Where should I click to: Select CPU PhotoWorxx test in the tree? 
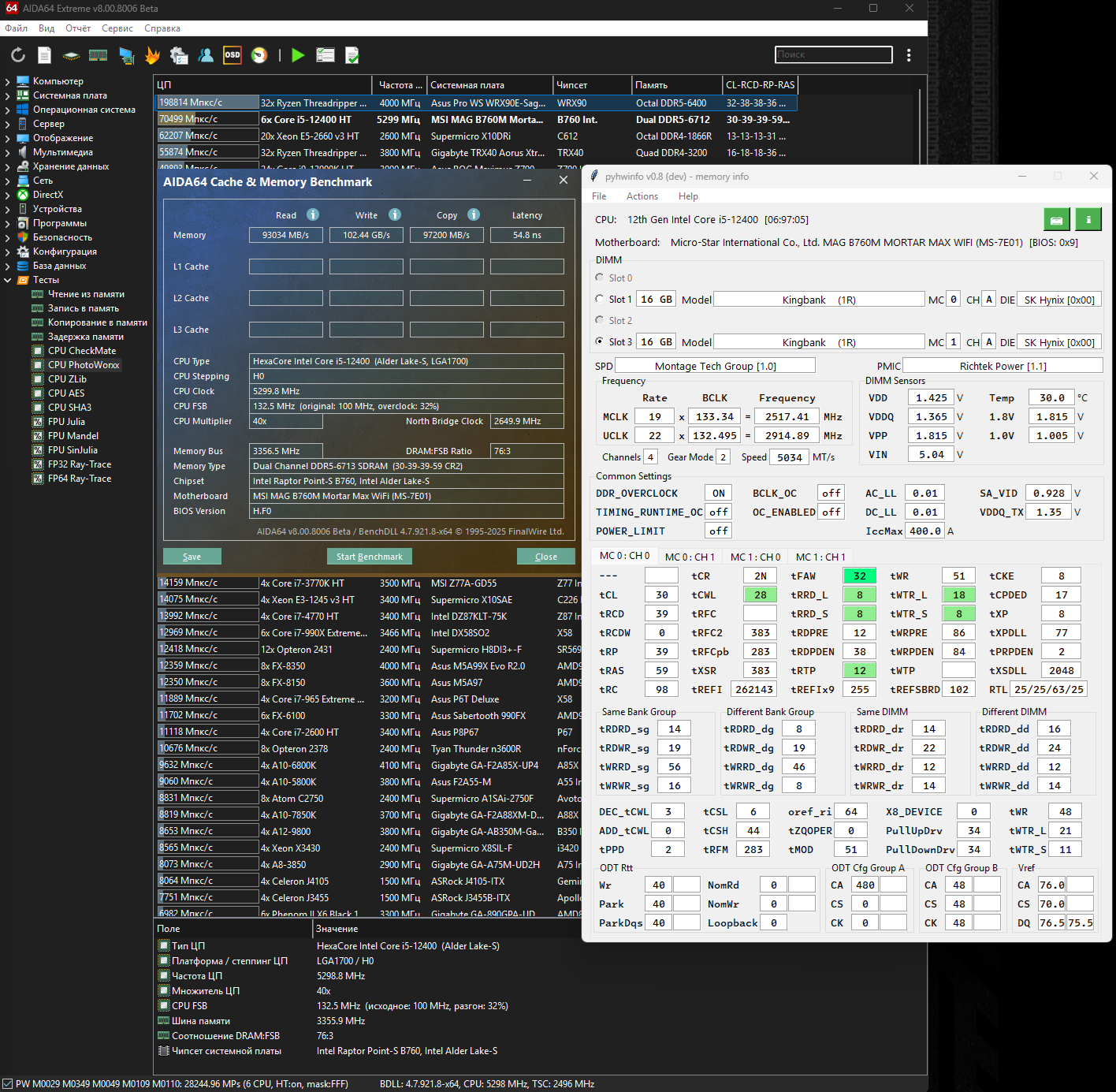pos(84,365)
